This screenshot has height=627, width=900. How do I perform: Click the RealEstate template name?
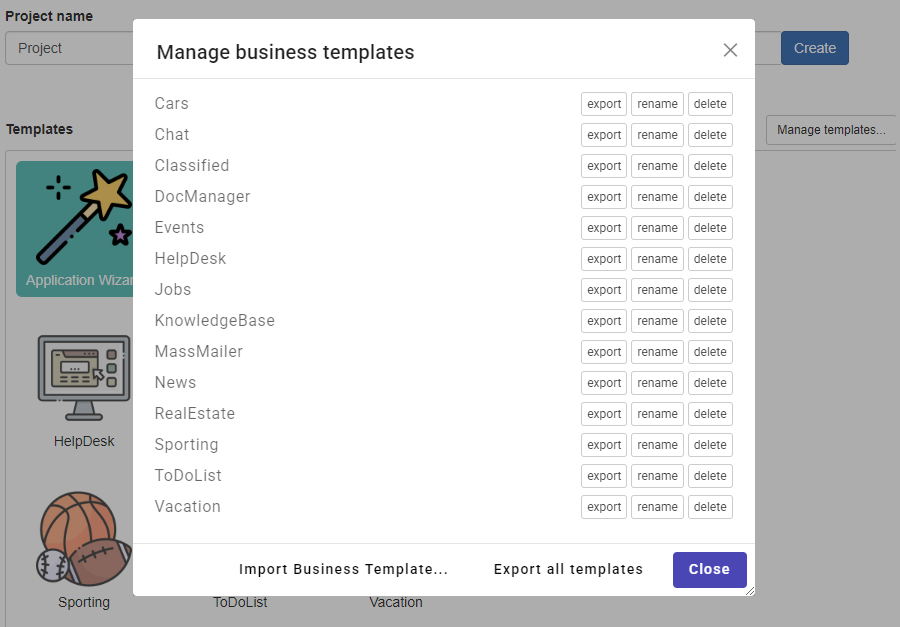(x=195, y=413)
